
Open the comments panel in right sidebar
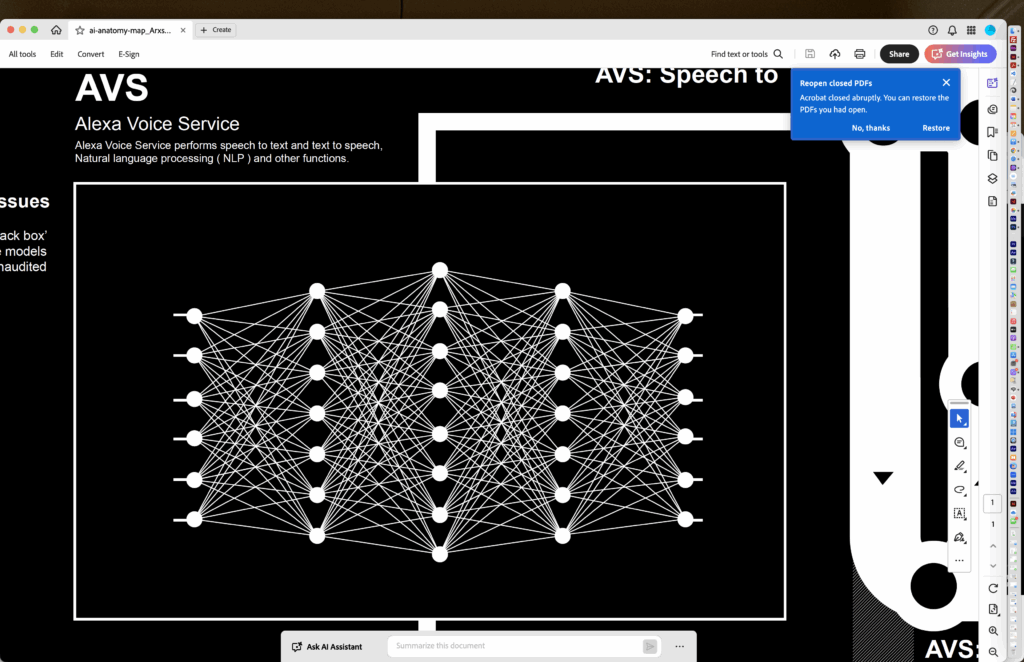pyautogui.click(x=993, y=109)
